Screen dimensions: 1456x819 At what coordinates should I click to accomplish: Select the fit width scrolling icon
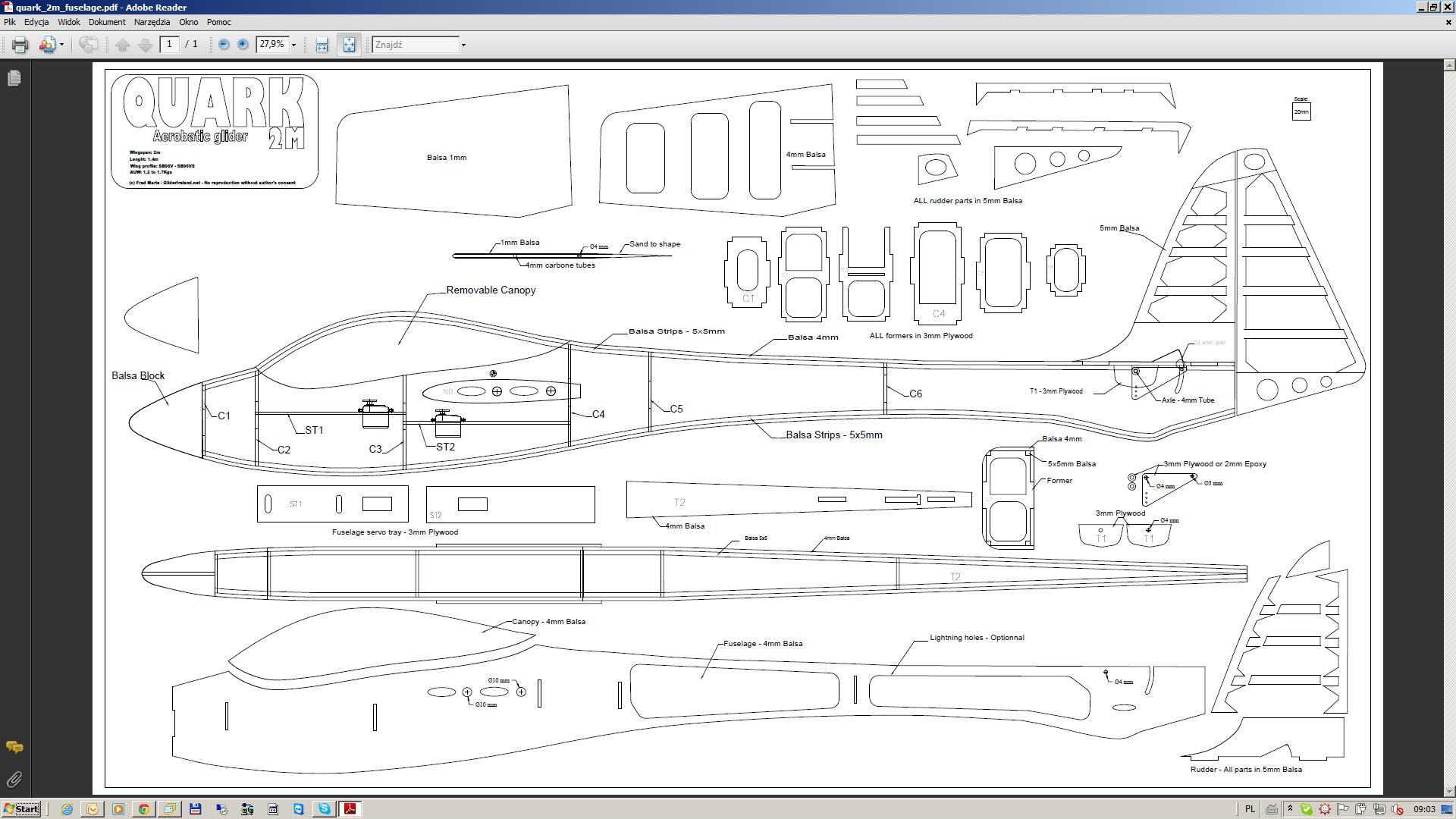[322, 45]
